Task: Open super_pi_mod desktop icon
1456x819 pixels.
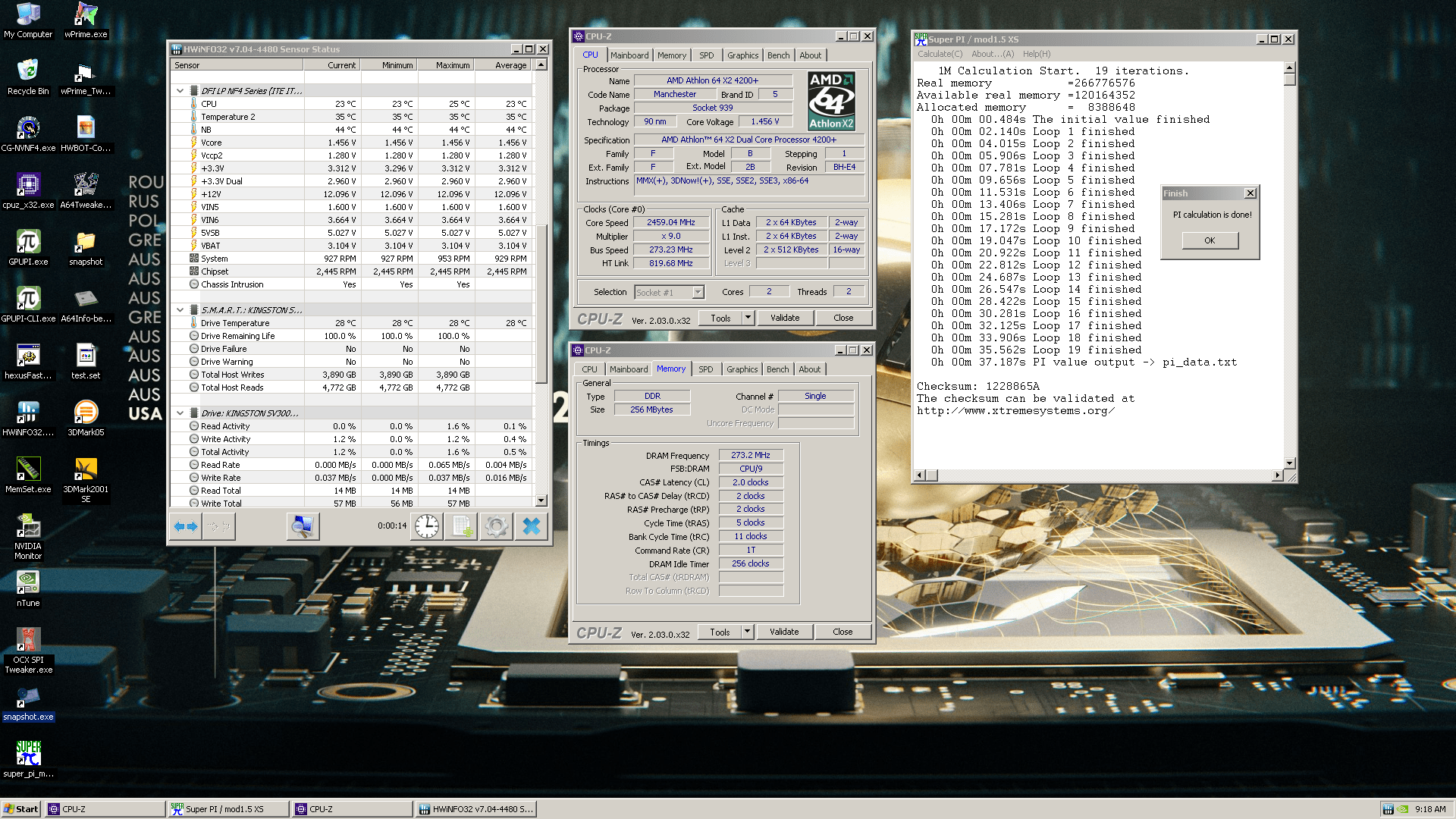Action: (28, 760)
